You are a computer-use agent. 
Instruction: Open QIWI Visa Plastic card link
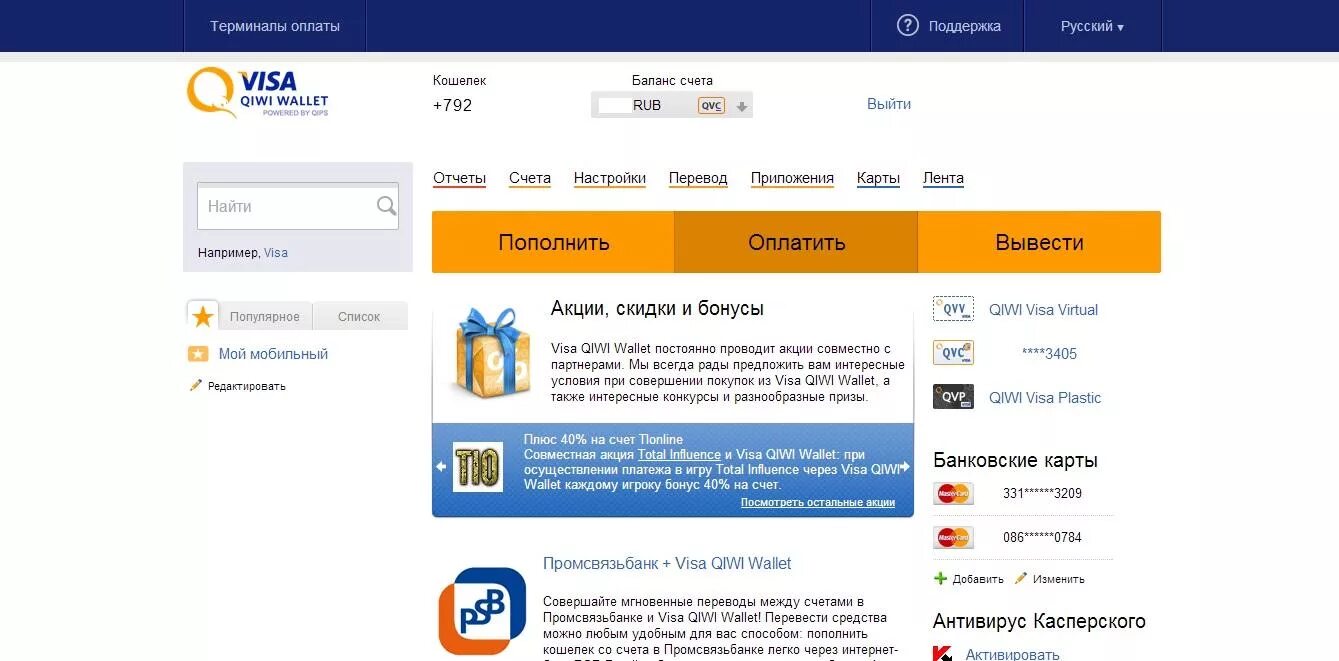tap(1045, 398)
